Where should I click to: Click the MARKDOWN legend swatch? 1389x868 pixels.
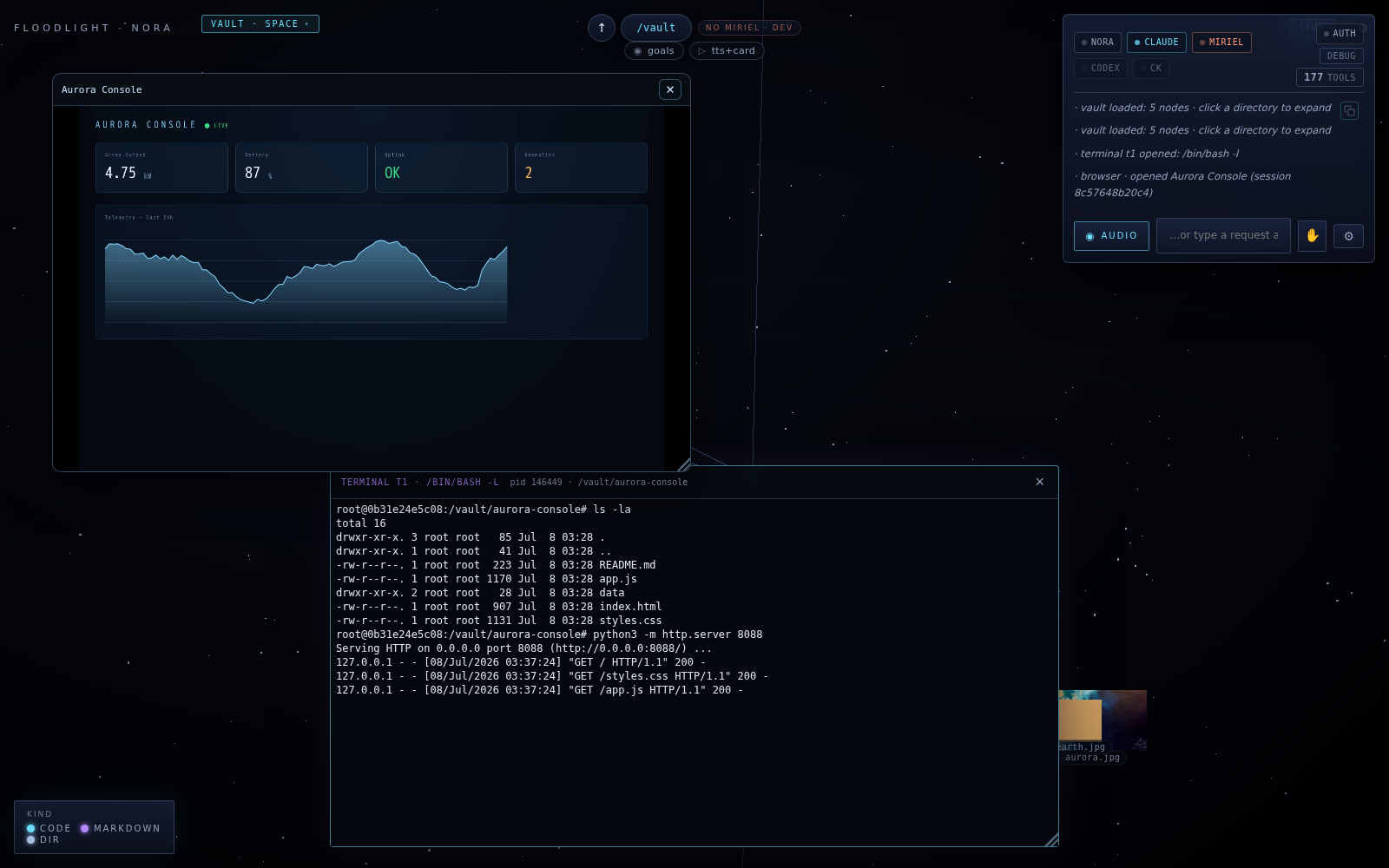click(x=85, y=829)
